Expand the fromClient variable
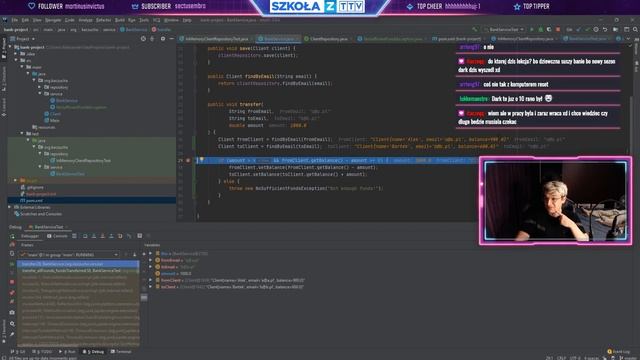 tap(151, 280)
